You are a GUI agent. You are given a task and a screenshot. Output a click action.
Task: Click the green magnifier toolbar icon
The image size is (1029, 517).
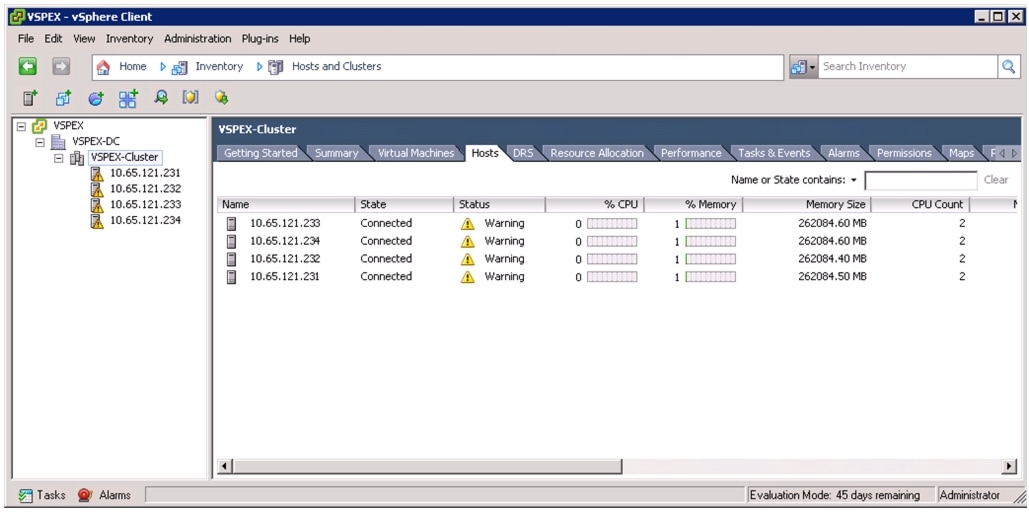(x=160, y=98)
